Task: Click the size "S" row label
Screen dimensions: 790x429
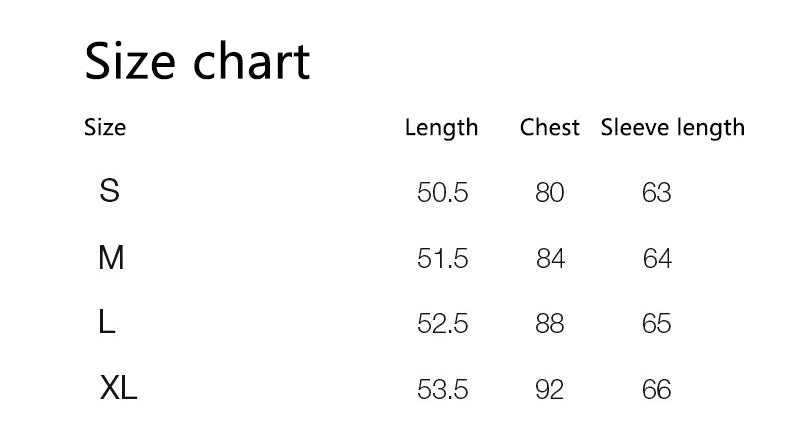Action: [x=110, y=190]
